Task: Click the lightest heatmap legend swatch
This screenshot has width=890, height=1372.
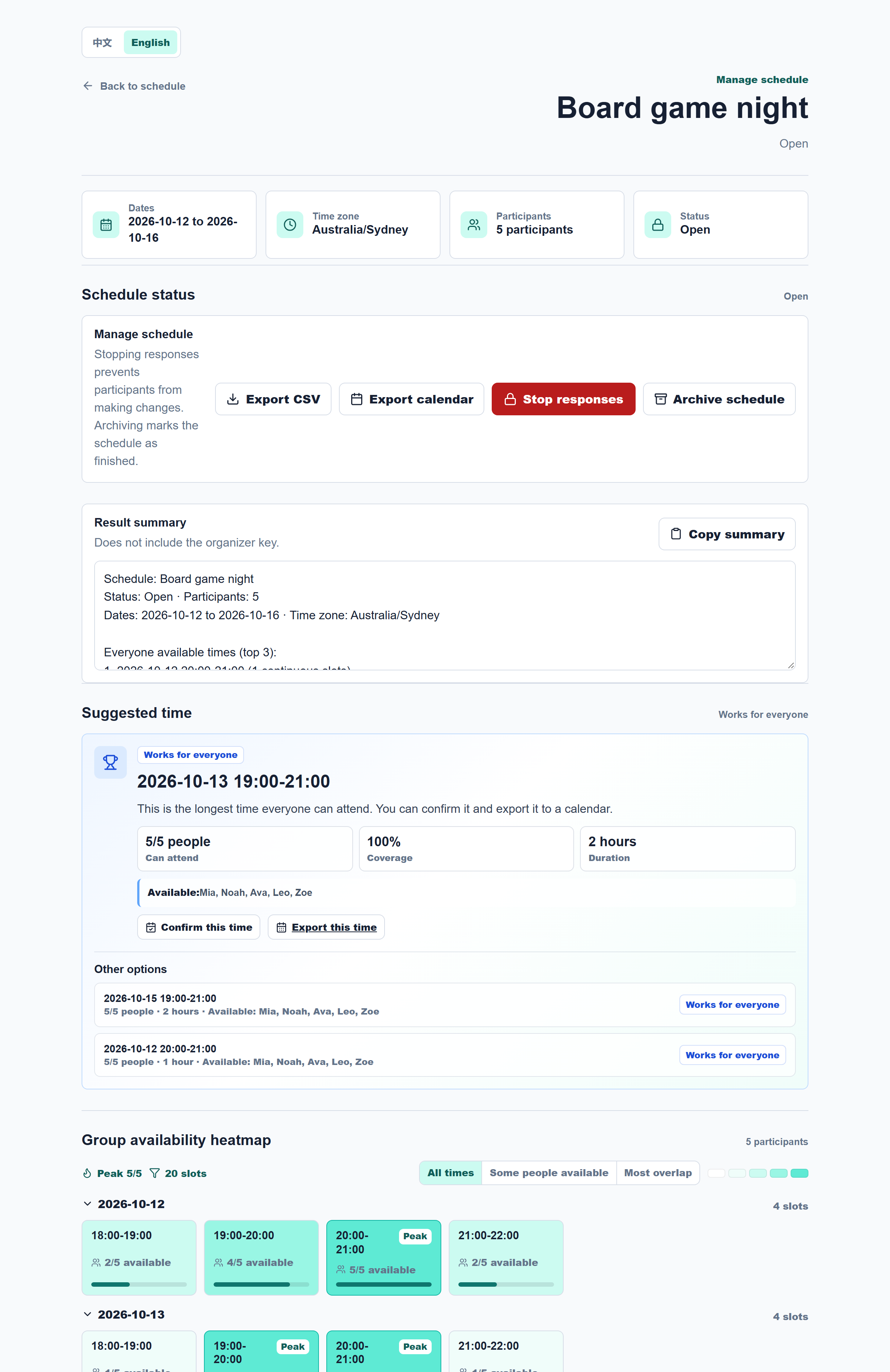Action: tap(716, 1173)
